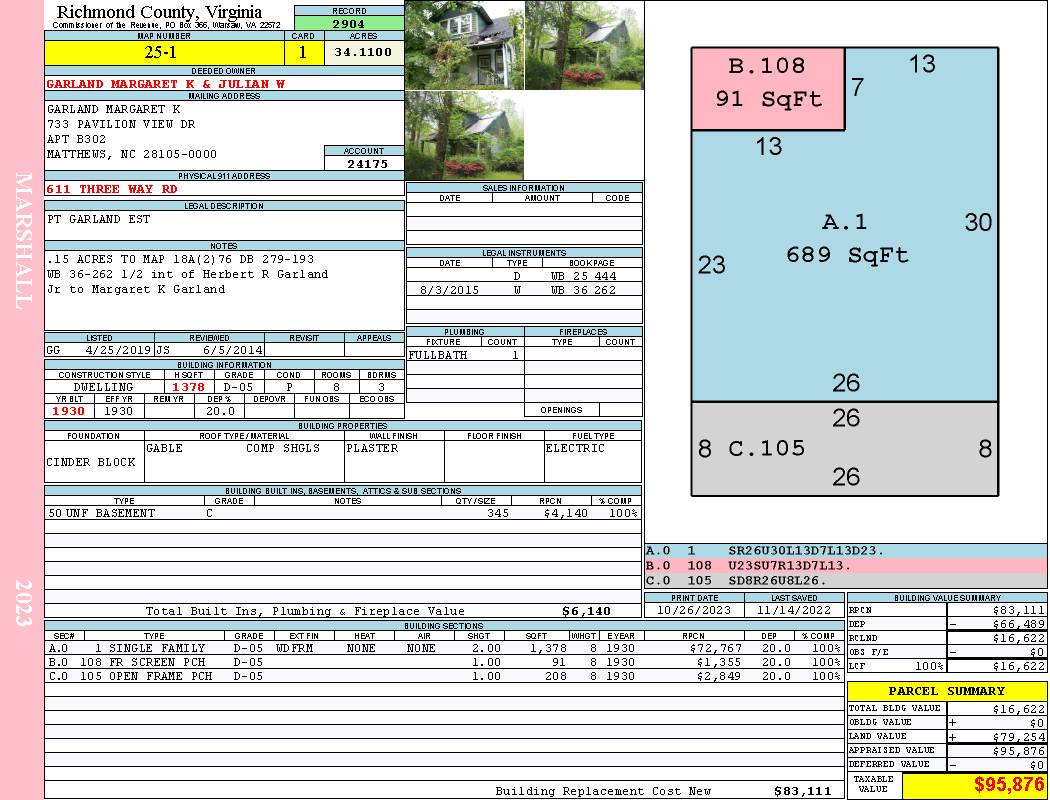Screen dimensions: 1050x800
Task: Click section A.0 RPCN value $72,767
Action: click(x=715, y=648)
